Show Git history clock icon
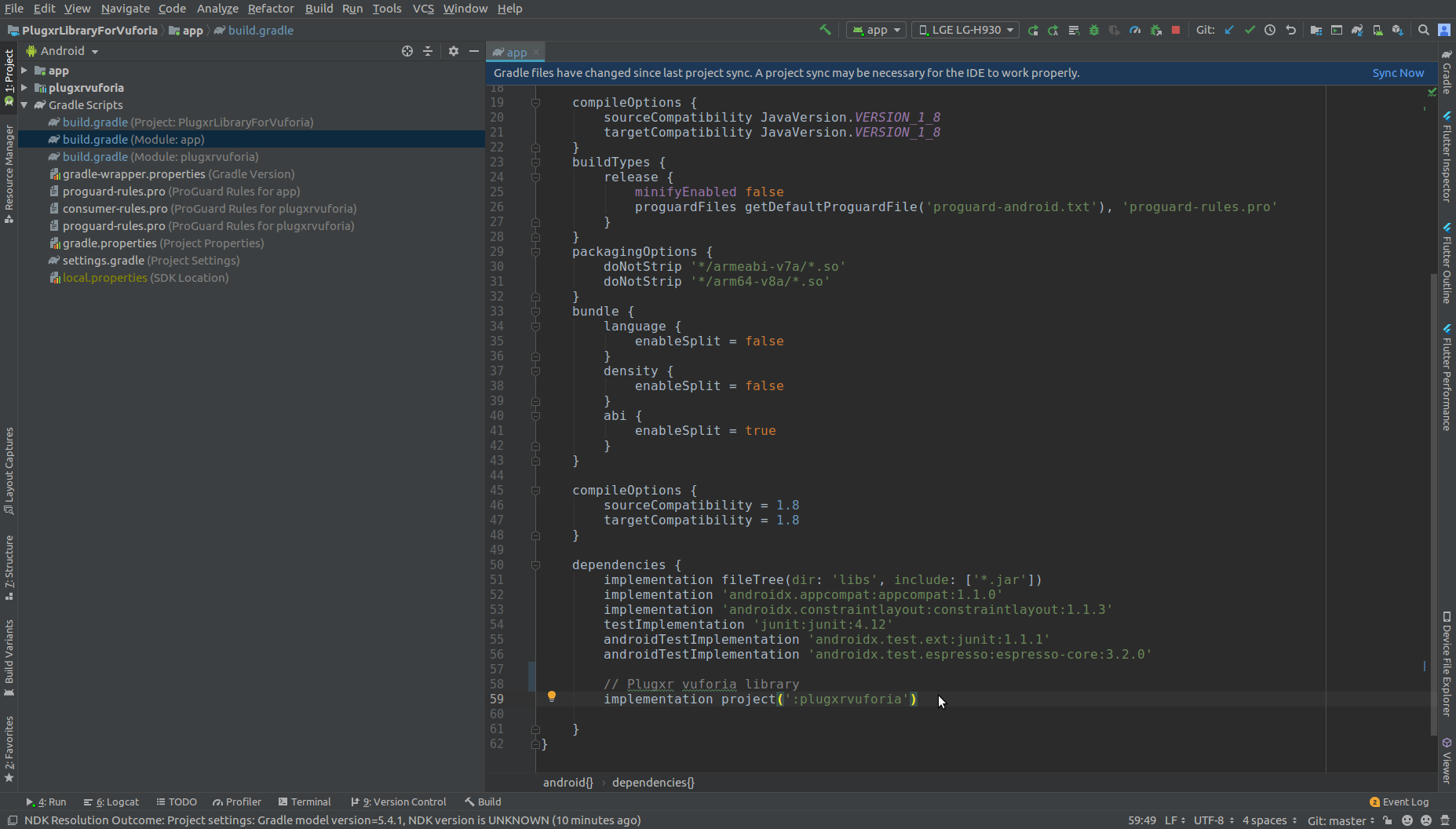This screenshot has width=1456, height=829. (1270, 30)
